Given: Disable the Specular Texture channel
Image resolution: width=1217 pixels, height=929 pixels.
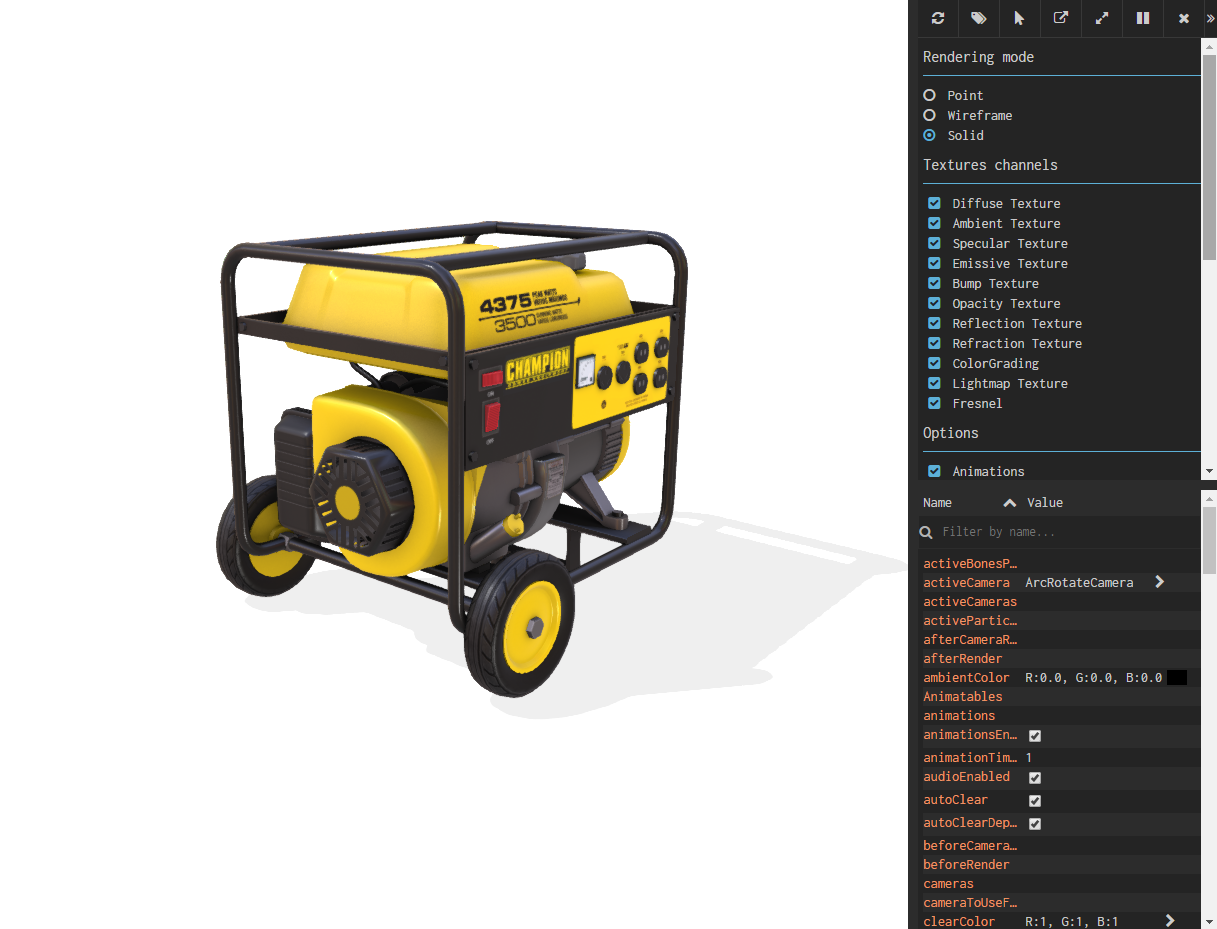Looking at the screenshot, I should pos(934,243).
